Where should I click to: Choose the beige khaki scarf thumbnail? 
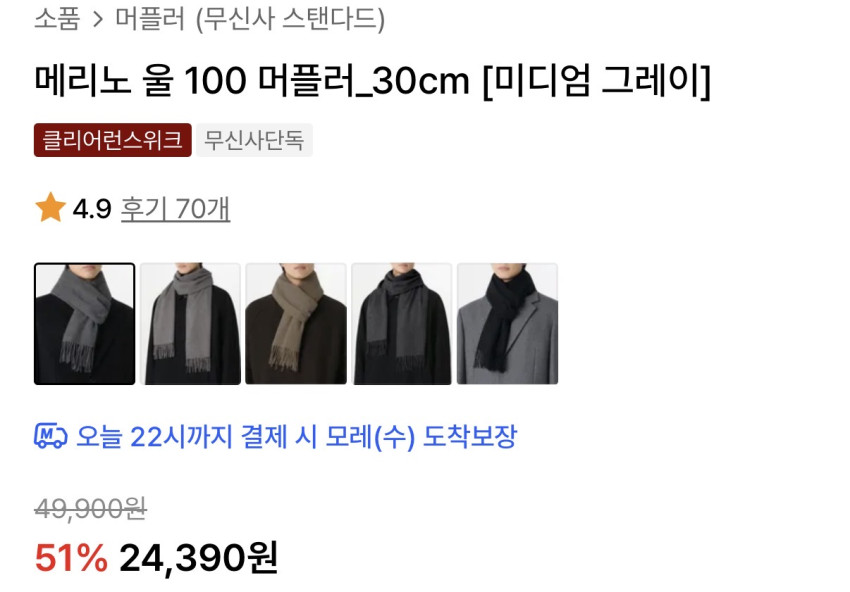coord(296,324)
